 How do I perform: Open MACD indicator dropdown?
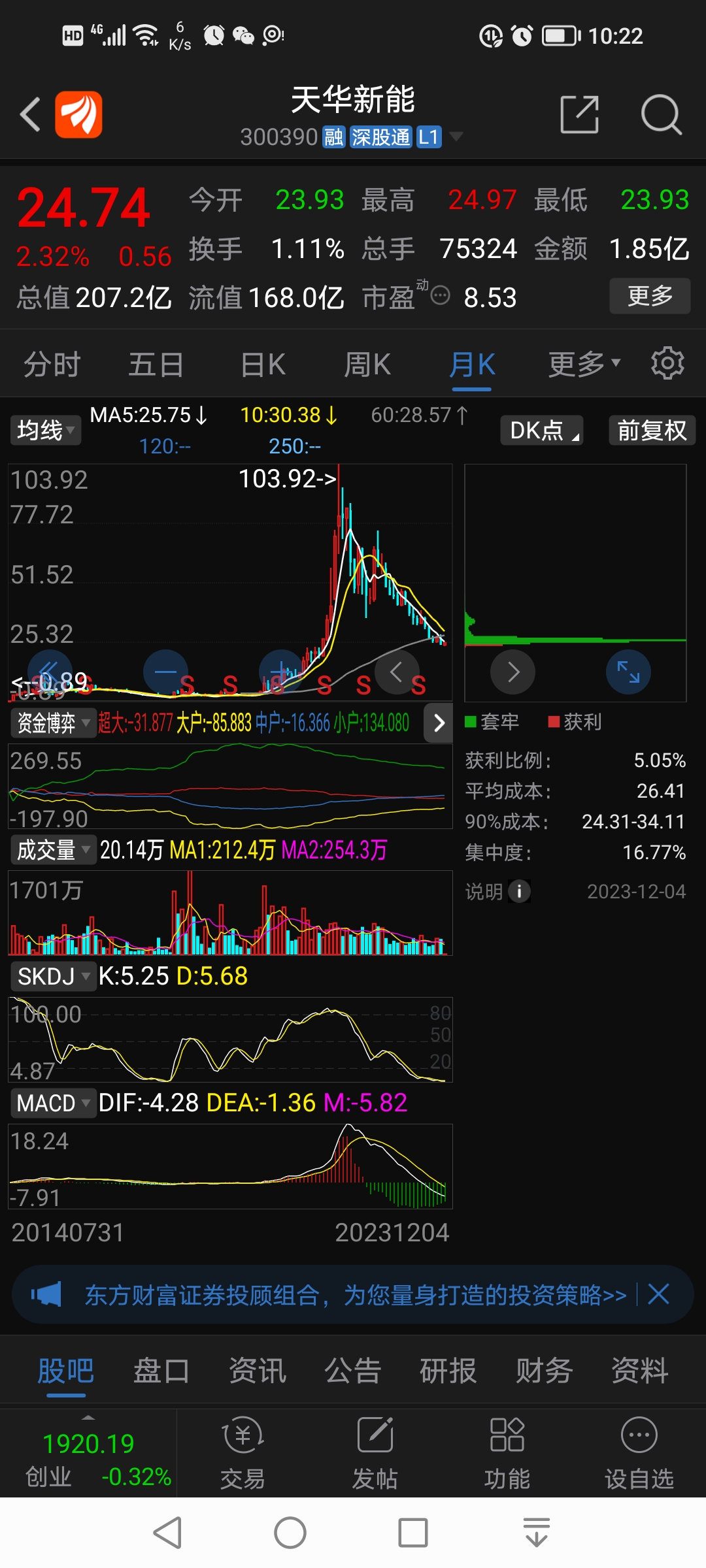pos(53,1103)
